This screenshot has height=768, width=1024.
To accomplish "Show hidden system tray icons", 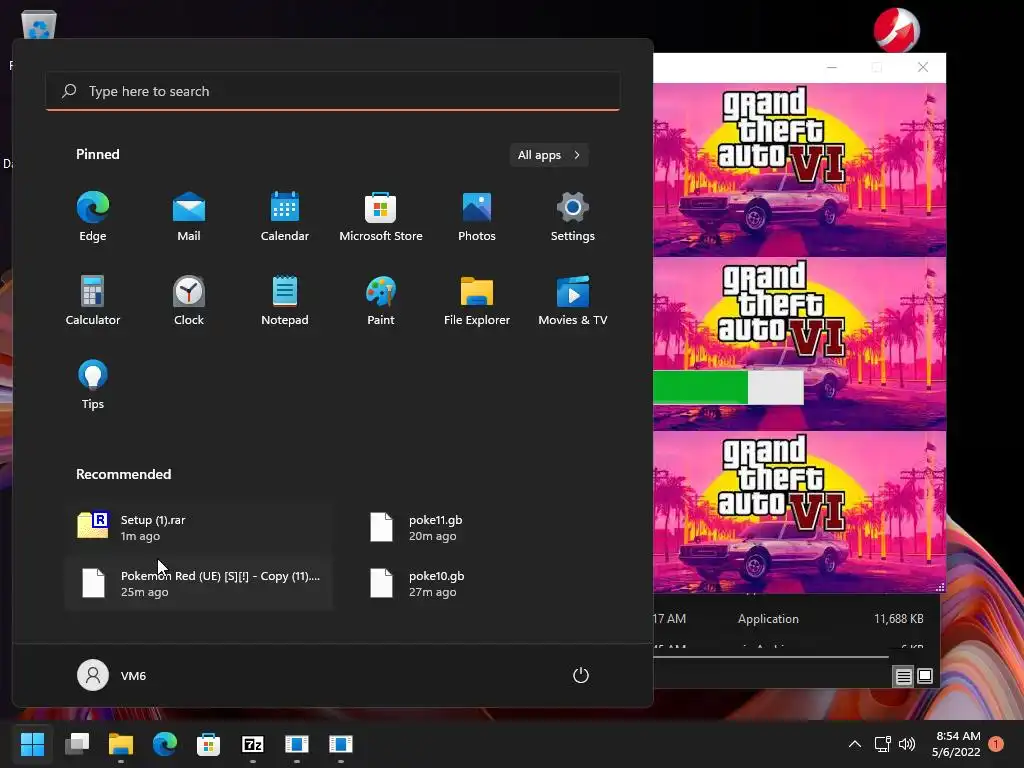I will tap(854, 744).
